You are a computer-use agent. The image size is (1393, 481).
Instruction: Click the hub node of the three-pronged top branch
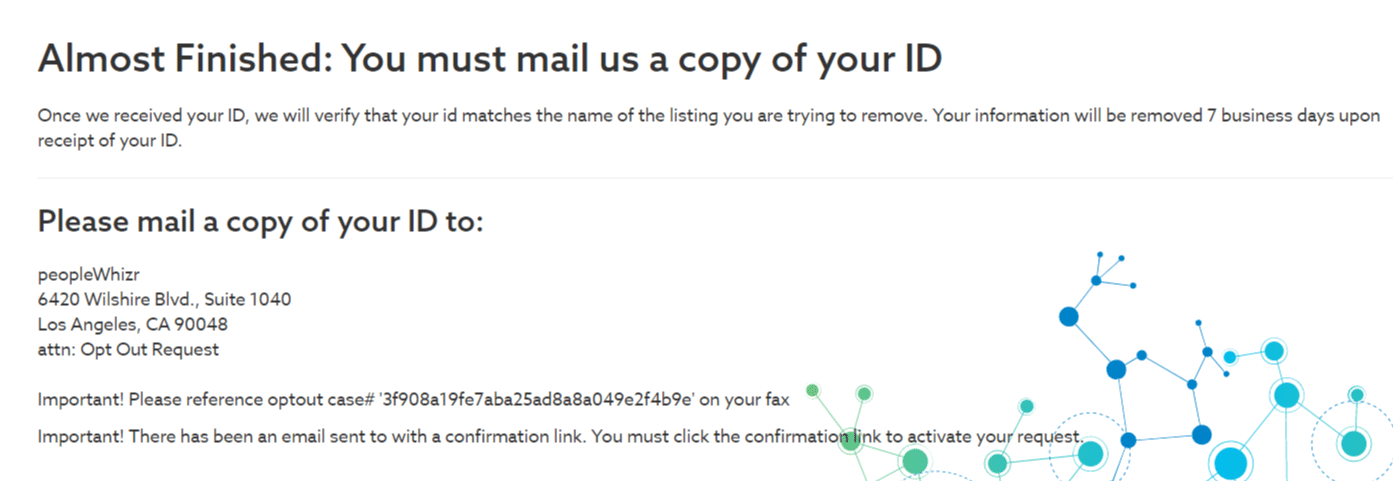point(1096,280)
